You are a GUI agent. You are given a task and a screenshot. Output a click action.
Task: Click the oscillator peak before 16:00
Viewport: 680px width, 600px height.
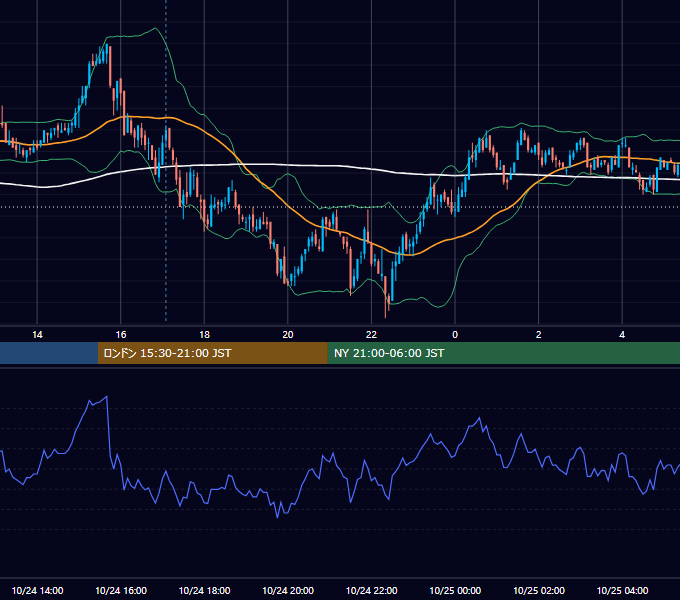coord(107,397)
